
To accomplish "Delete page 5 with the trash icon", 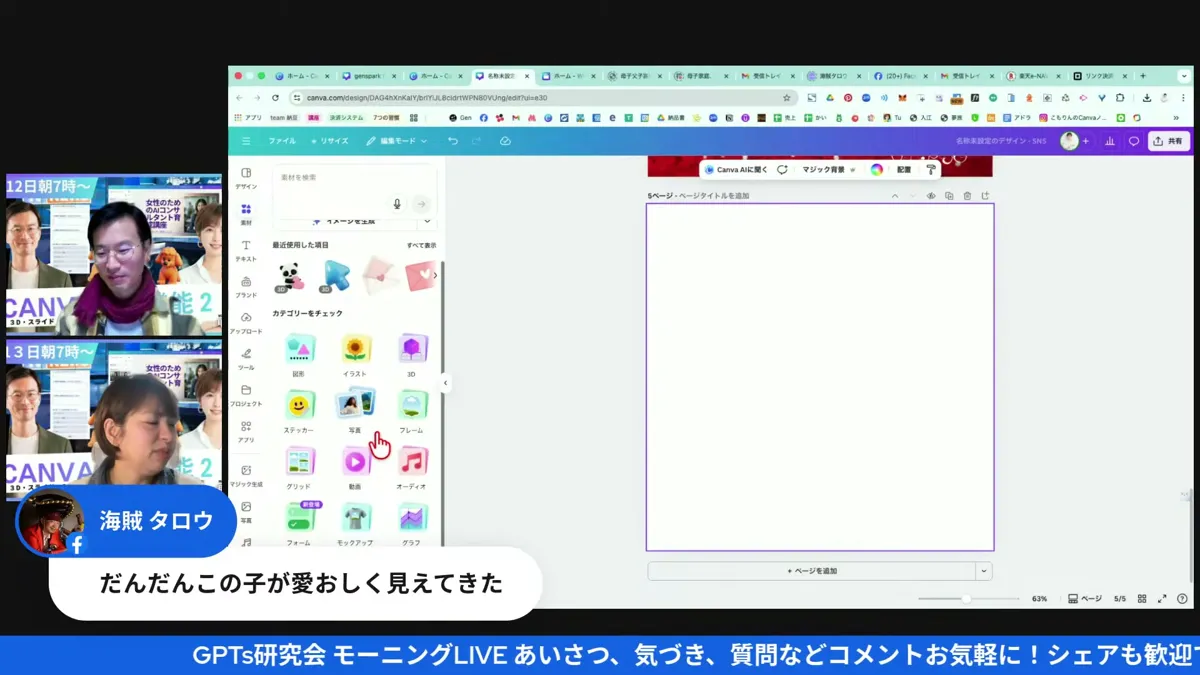I will [967, 196].
